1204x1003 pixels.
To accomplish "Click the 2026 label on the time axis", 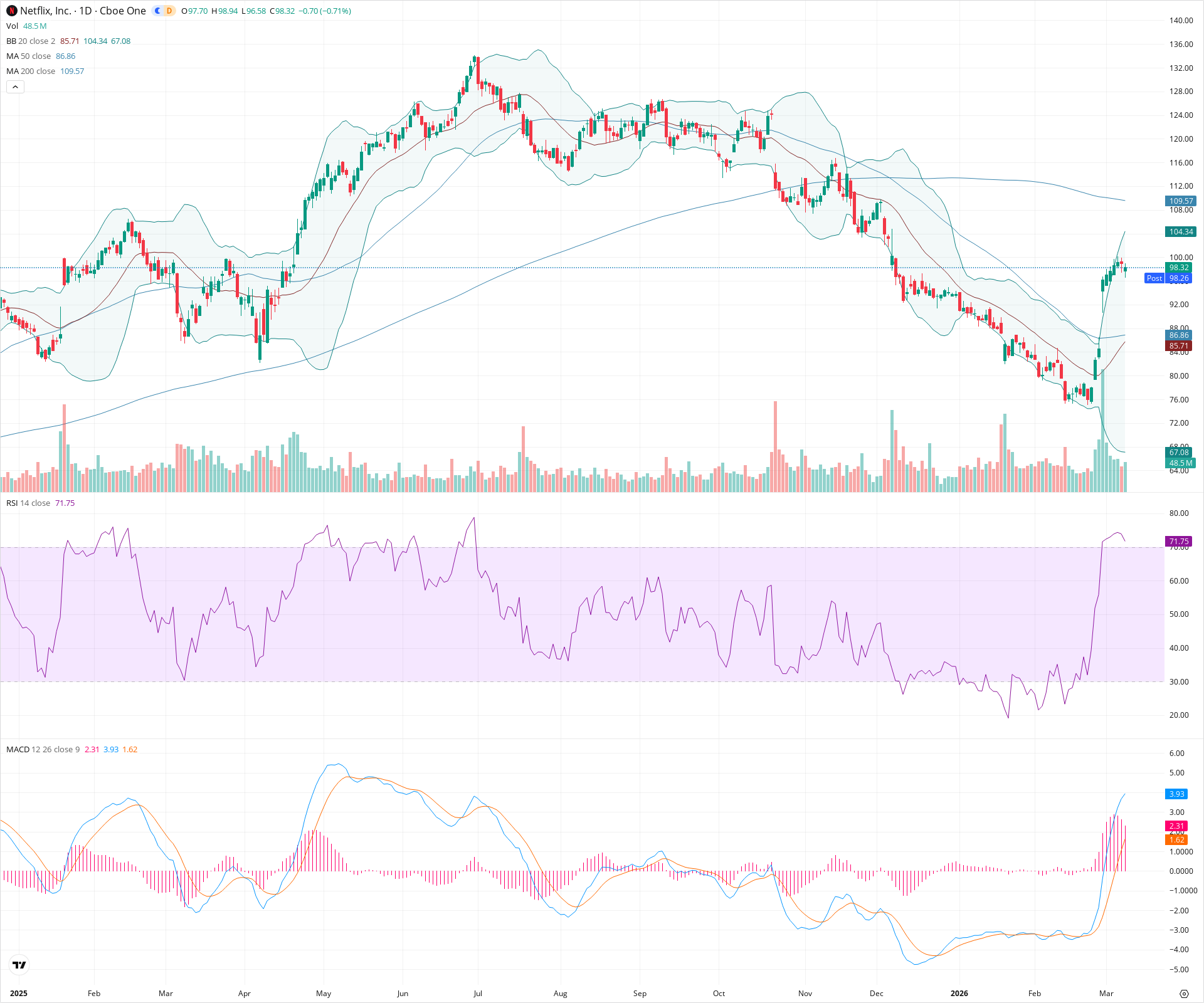I will (961, 994).
